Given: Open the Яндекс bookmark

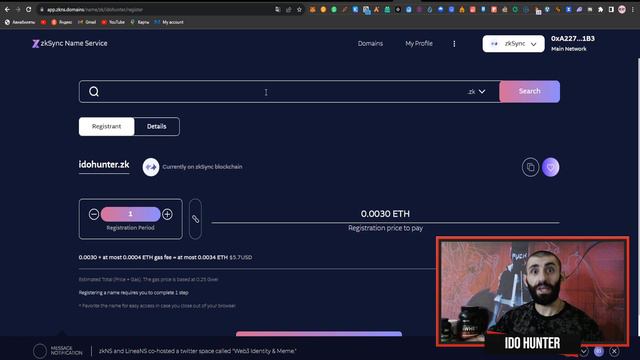Looking at the screenshot, I should tap(62, 22).
